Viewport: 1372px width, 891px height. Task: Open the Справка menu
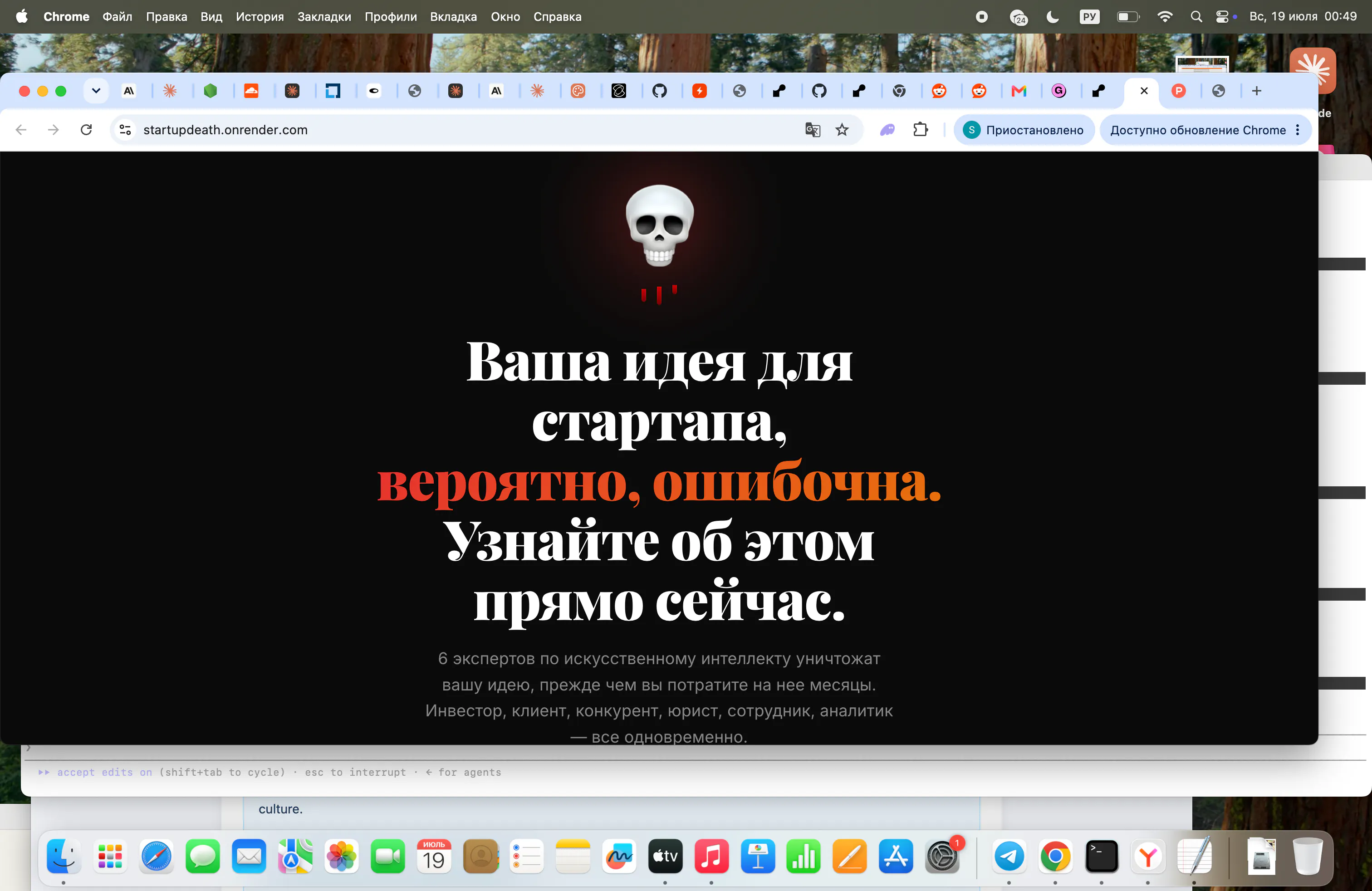pyautogui.click(x=557, y=17)
